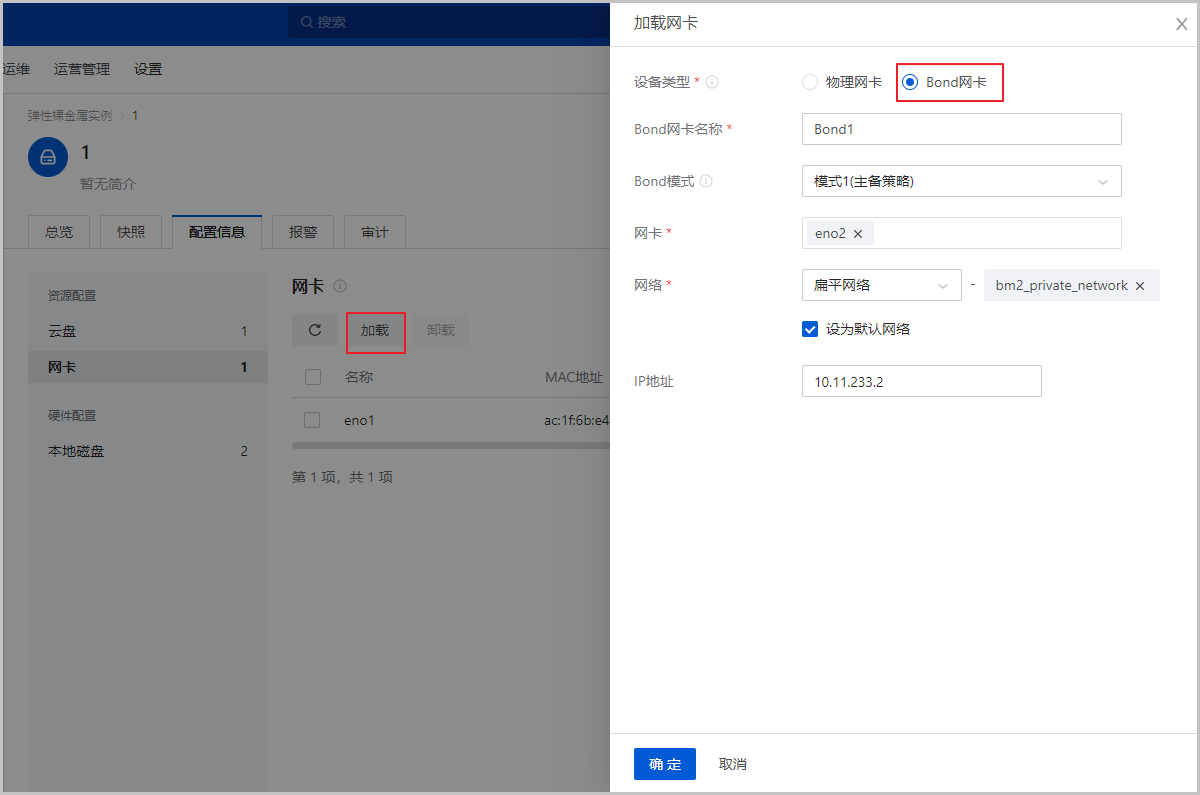The width and height of the screenshot is (1200, 795).
Task: Select the Bond网卡 radio button
Action: tap(910, 82)
